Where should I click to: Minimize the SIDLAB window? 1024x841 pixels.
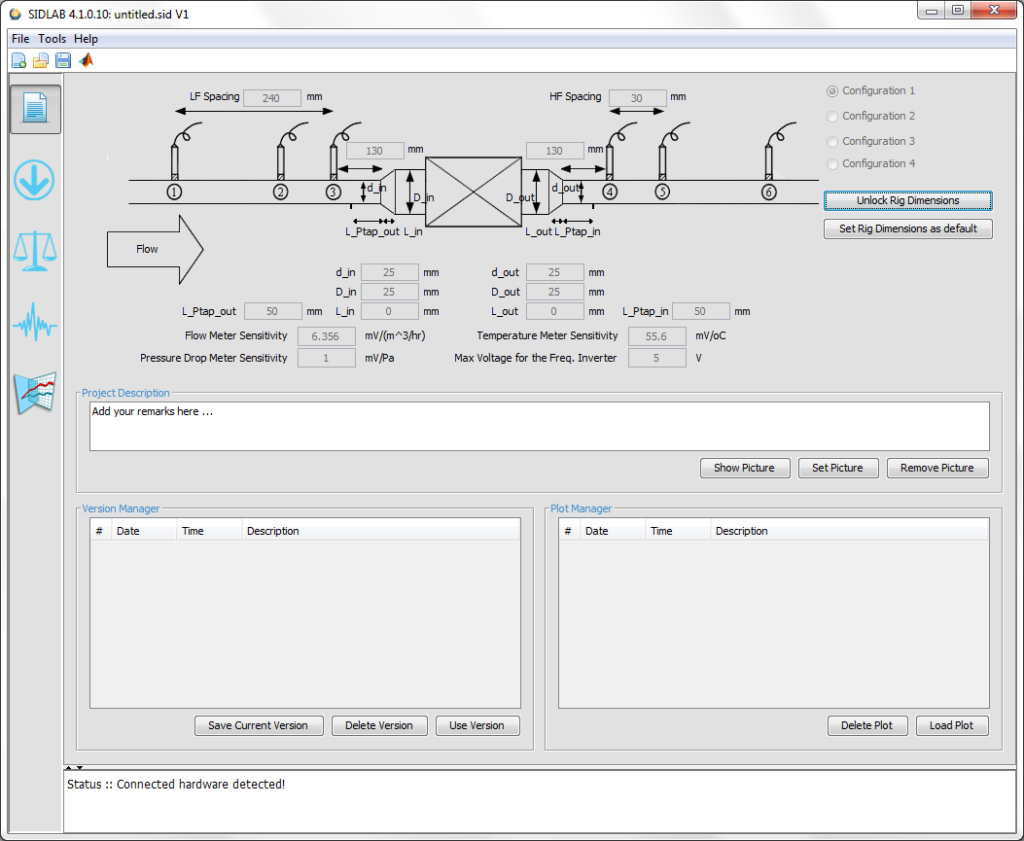tap(931, 10)
